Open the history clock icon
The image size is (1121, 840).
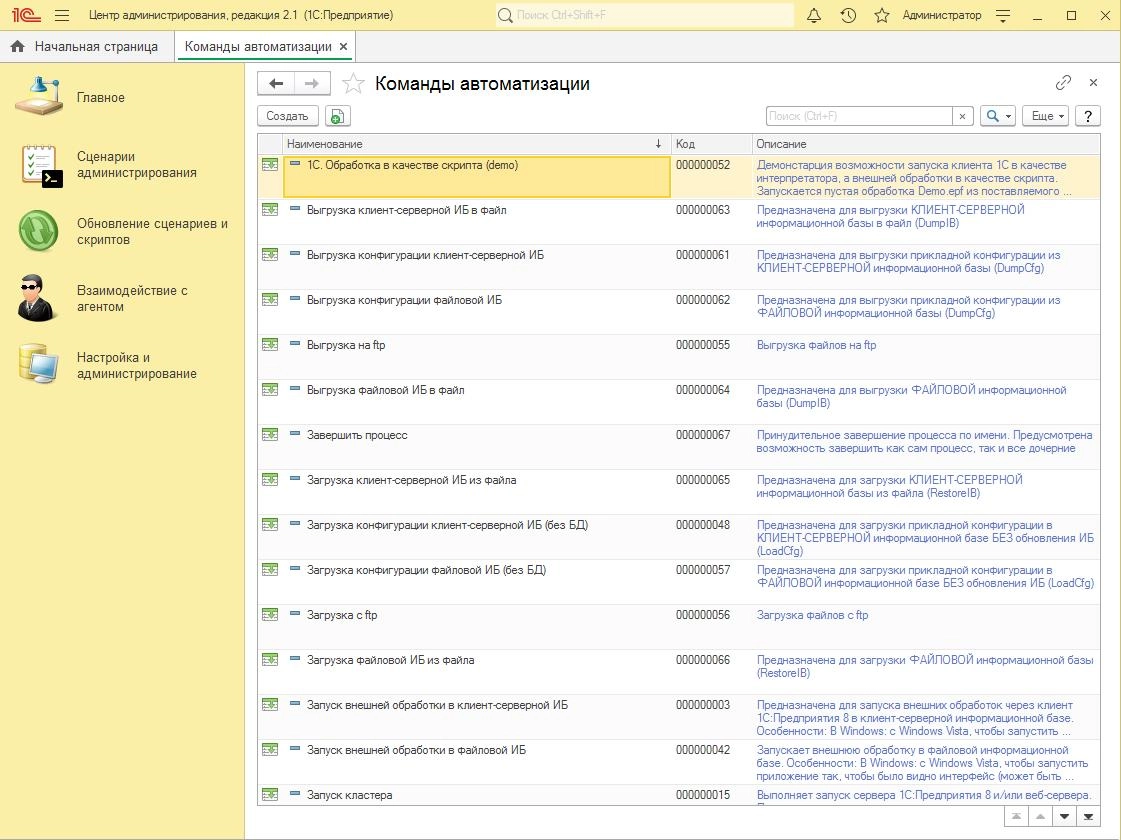click(848, 16)
